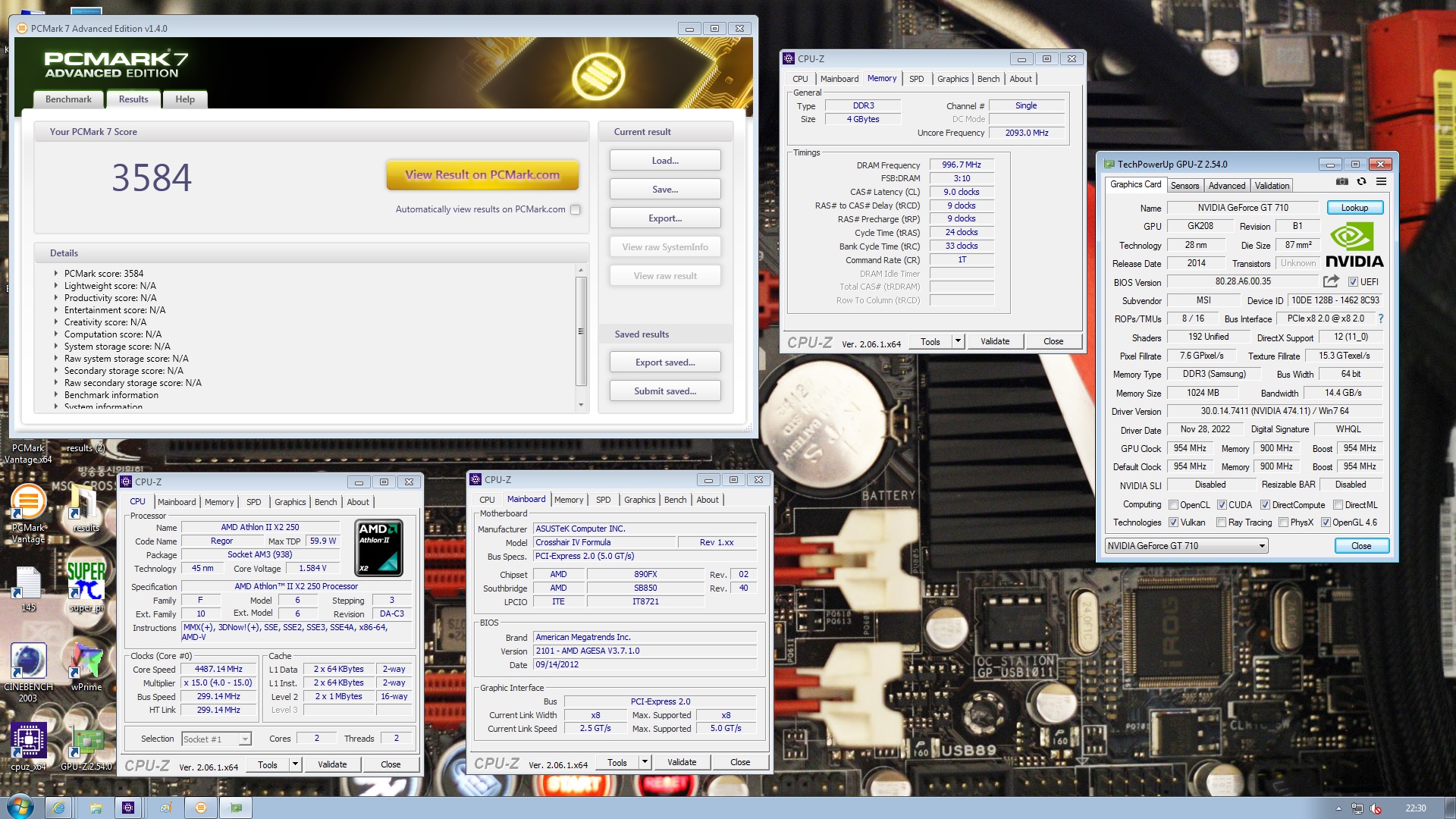
Task: Click View Result on PCMark.com
Action: coord(482,175)
